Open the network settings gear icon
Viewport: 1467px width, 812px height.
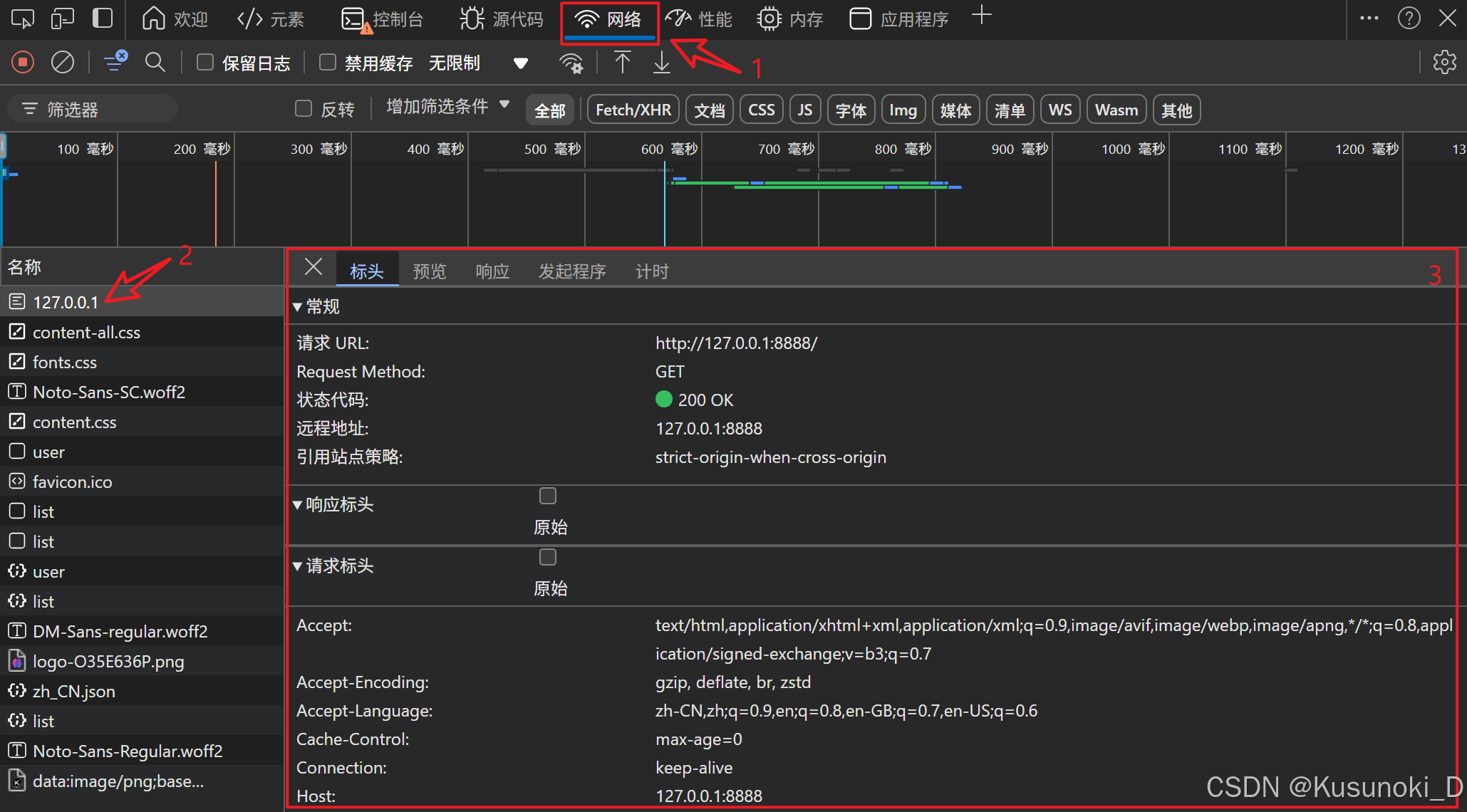tap(1444, 63)
